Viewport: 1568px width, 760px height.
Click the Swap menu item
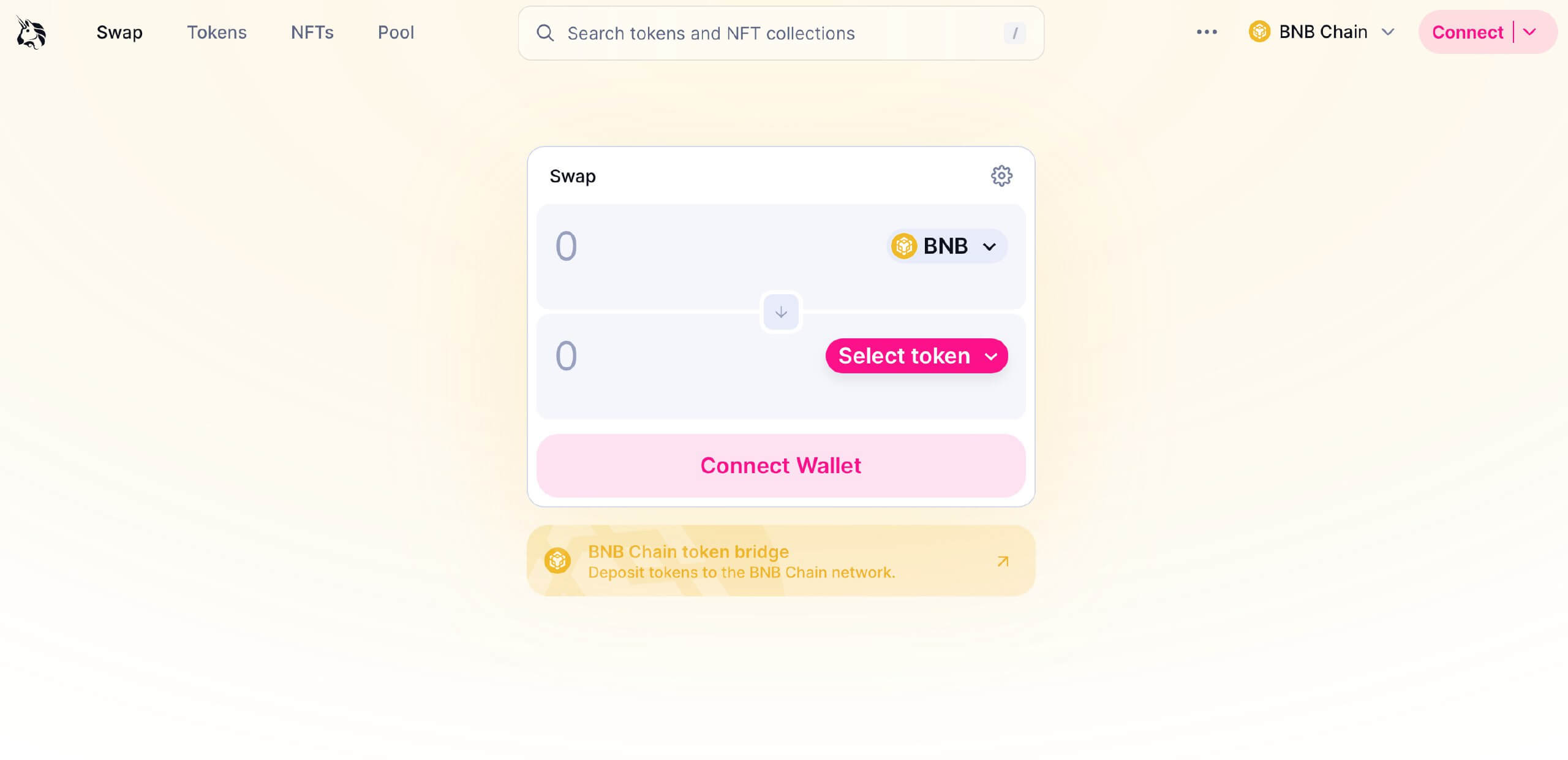[119, 31]
